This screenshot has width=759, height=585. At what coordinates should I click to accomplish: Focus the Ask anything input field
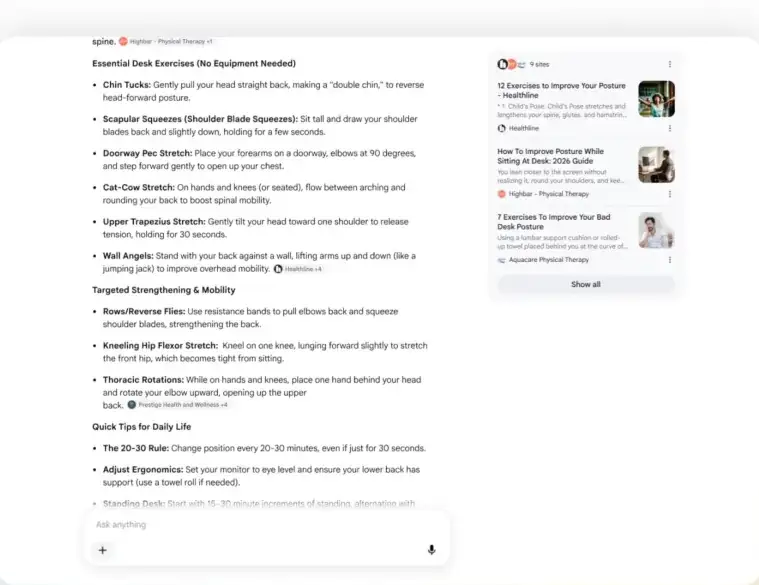pyautogui.click(x=266, y=525)
